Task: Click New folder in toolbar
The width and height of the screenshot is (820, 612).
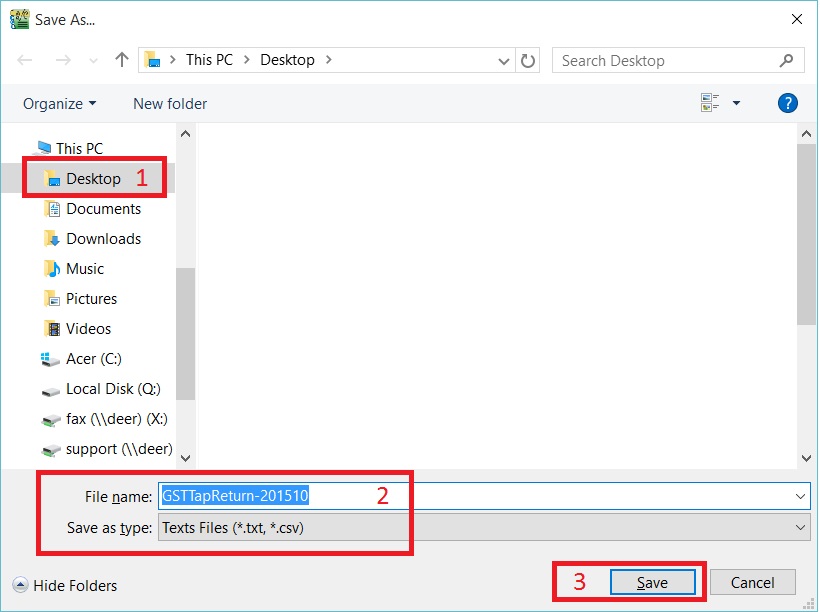Action: coord(170,103)
